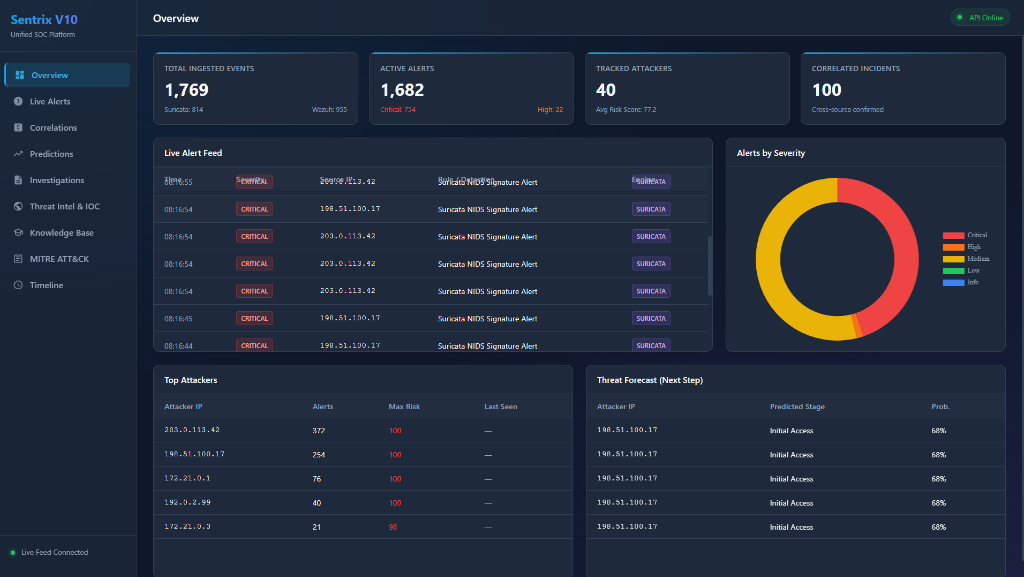1024x577 pixels.
Task: Click the Predictions trend line icon
Action: point(18,154)
